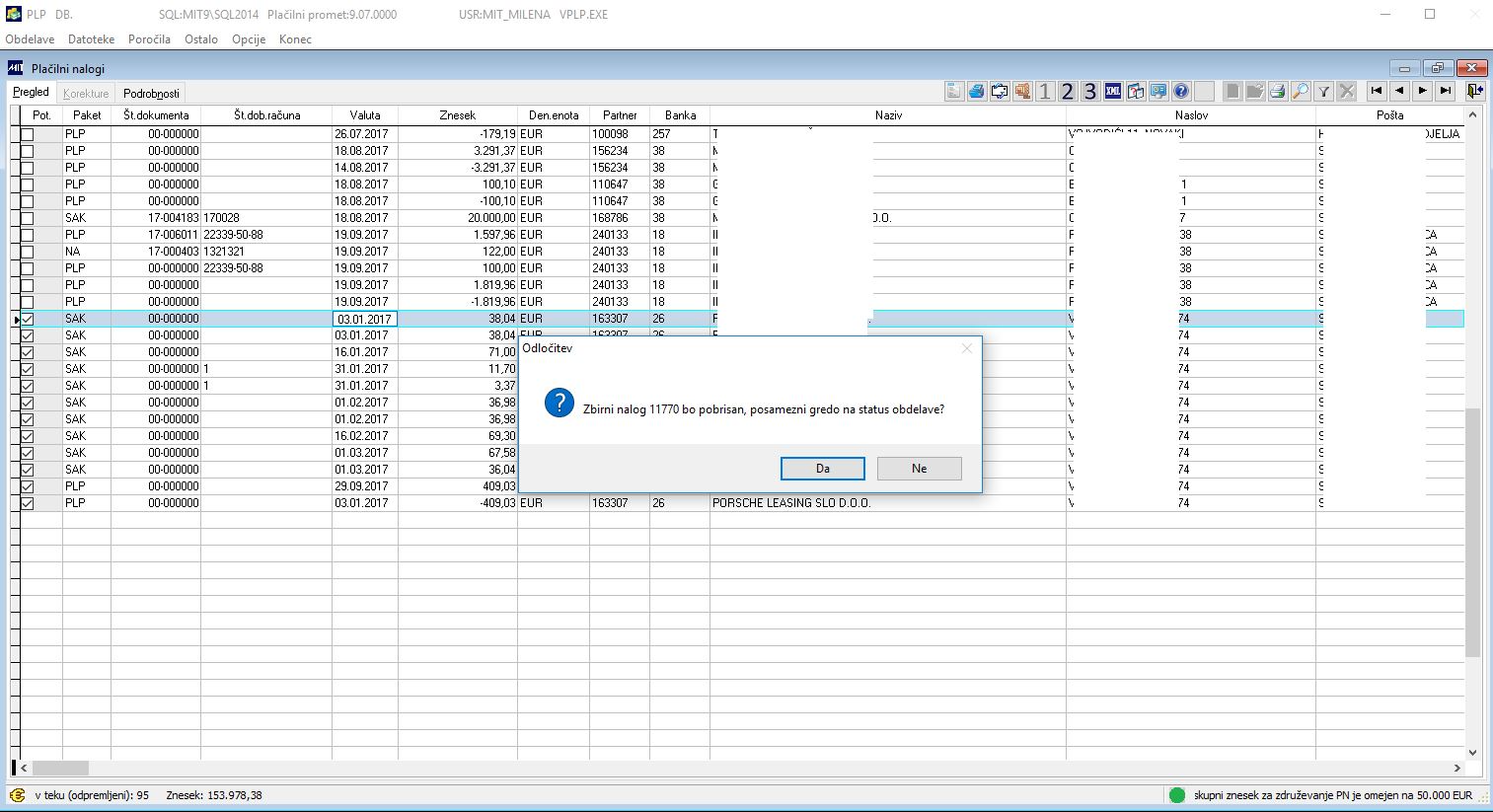Viewport: 1493px width, 812px height.
Task: Click the exit door icon
Action: tap(1474, 91)
